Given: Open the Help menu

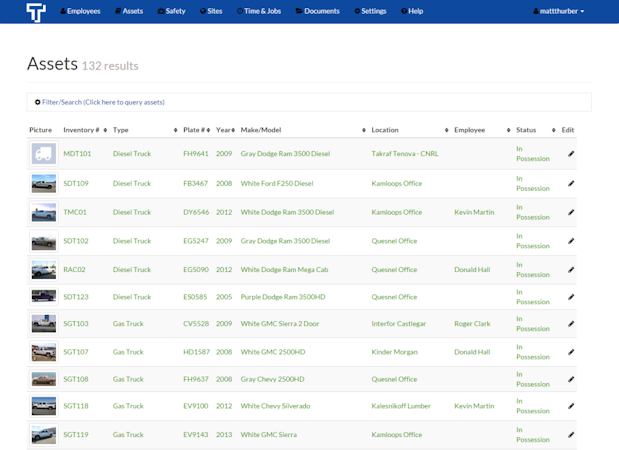Looking at the screenshot, I should 412,11.
